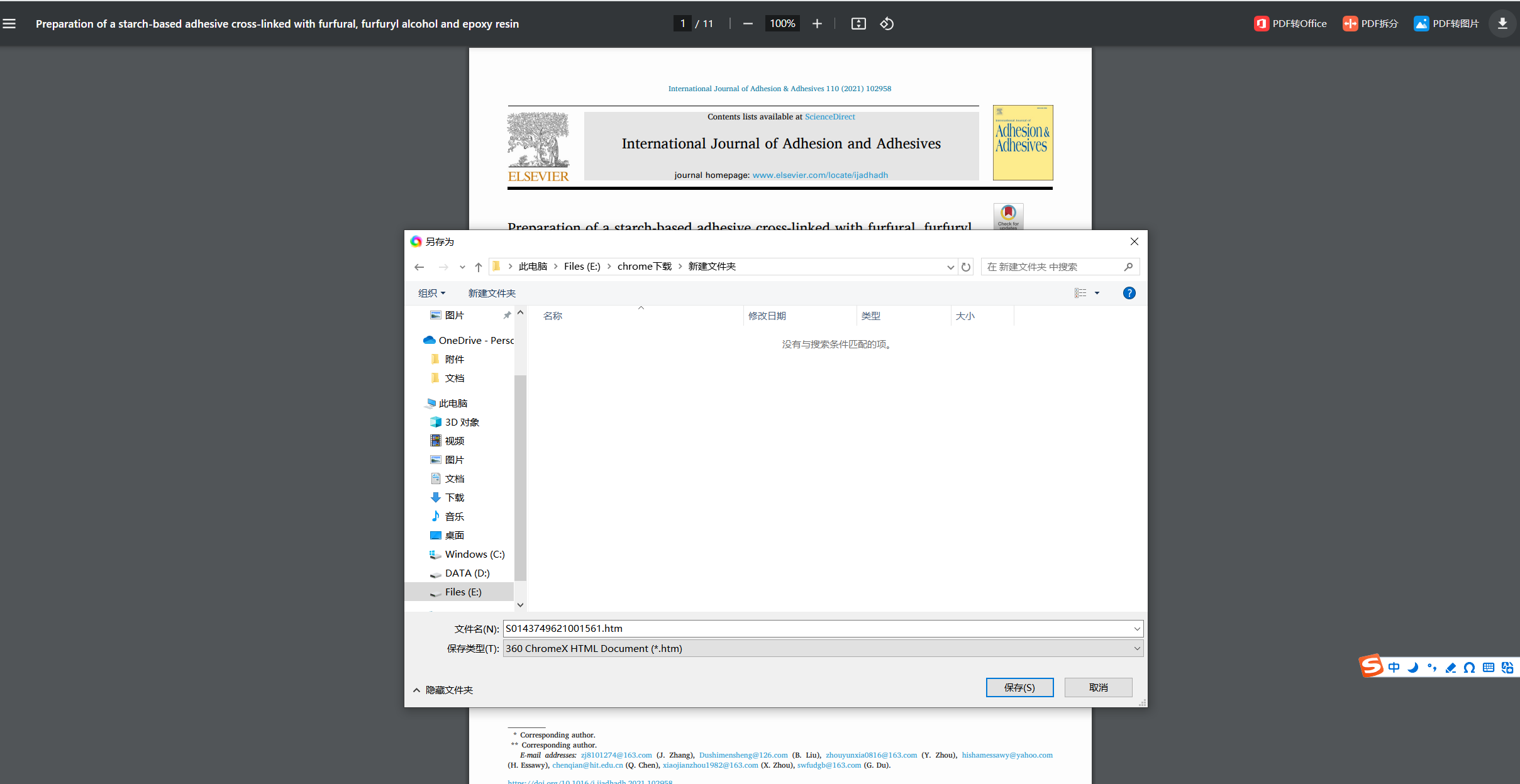Click the fit to page icon

click(x=858, y=24)
